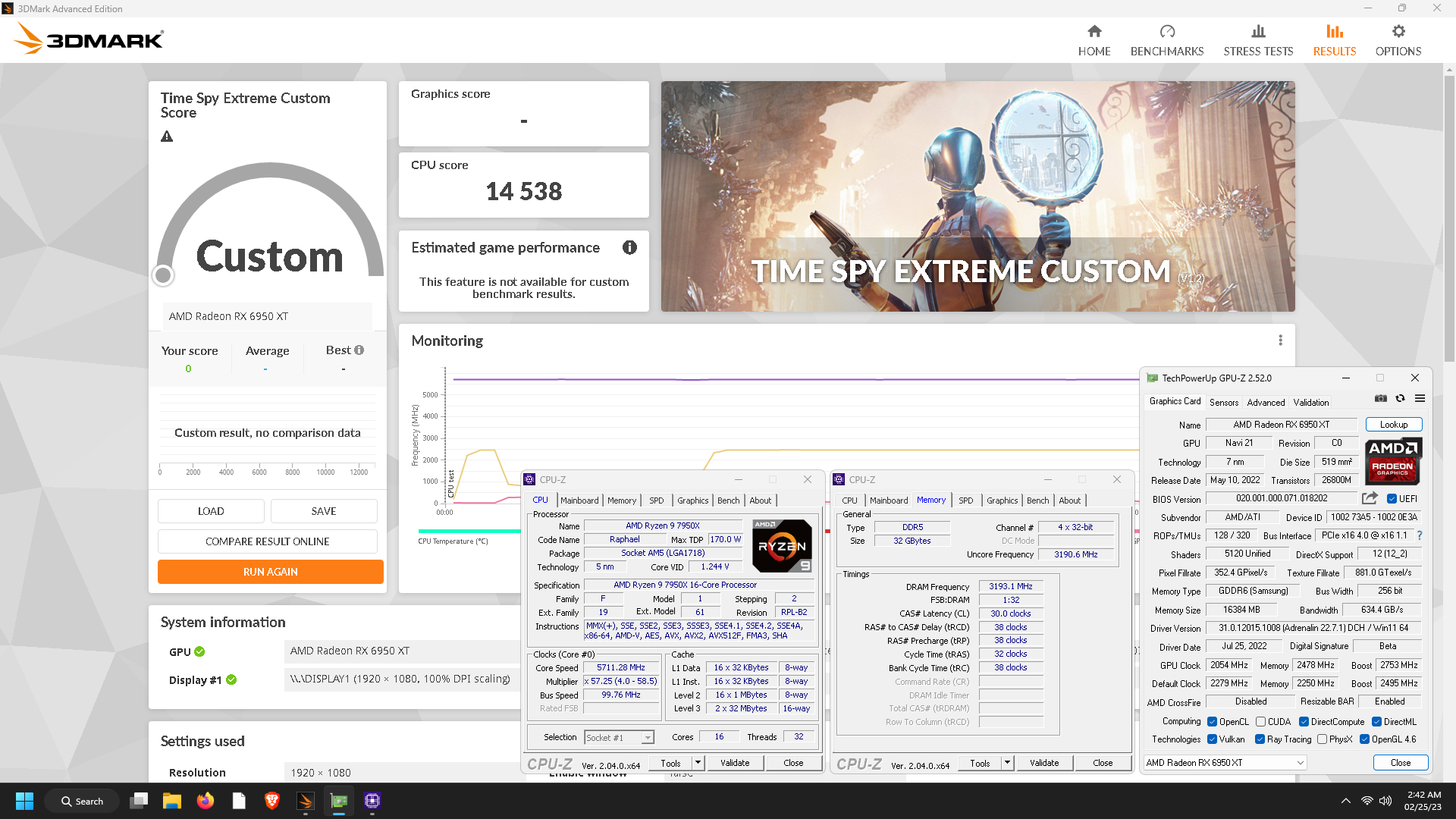Click the GPU name field in GPU-Z

pos(1281,425)
